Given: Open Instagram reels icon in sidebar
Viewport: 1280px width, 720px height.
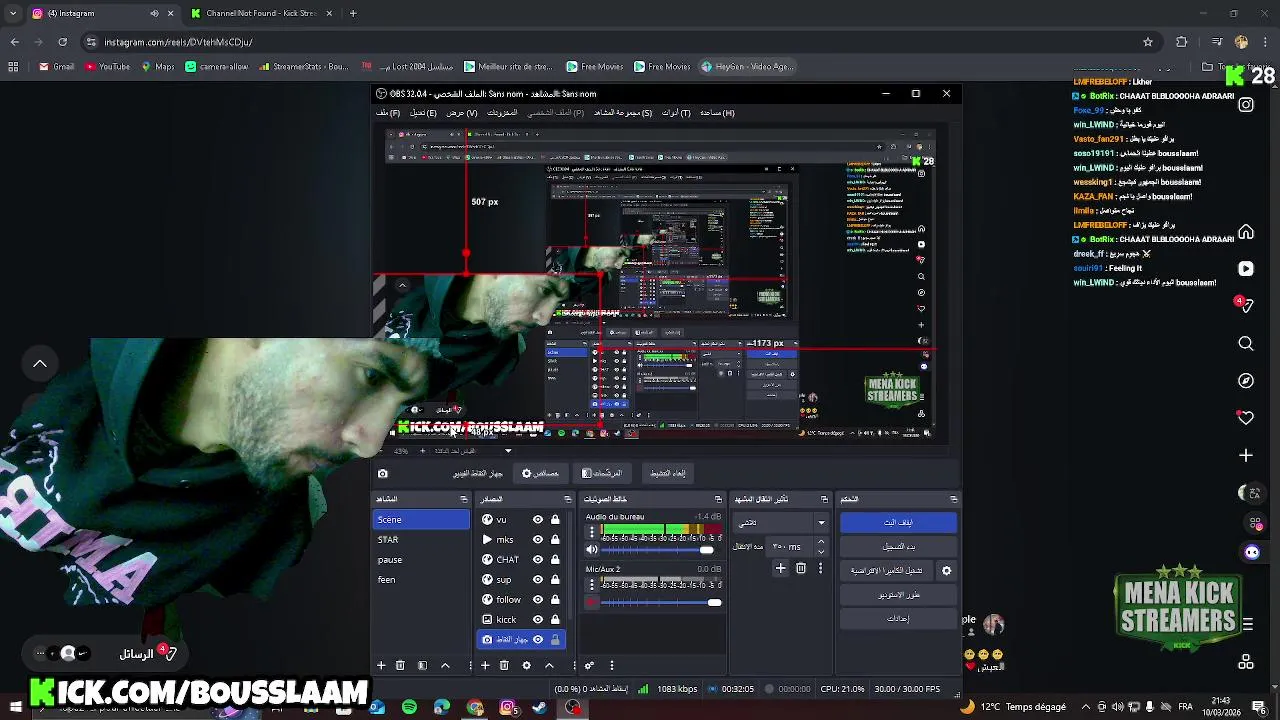Looking at the screenshot, I should (x=1246, y=269).
